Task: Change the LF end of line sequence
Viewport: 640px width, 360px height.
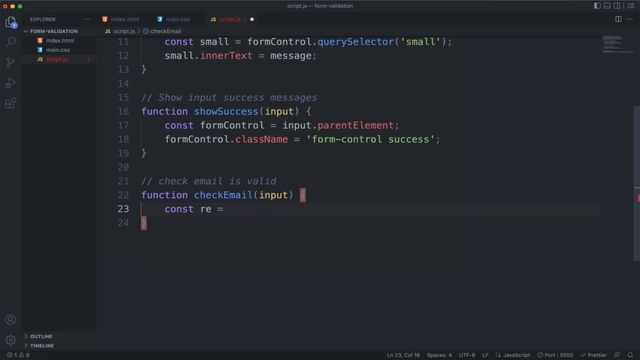Action: pos(485,355)
